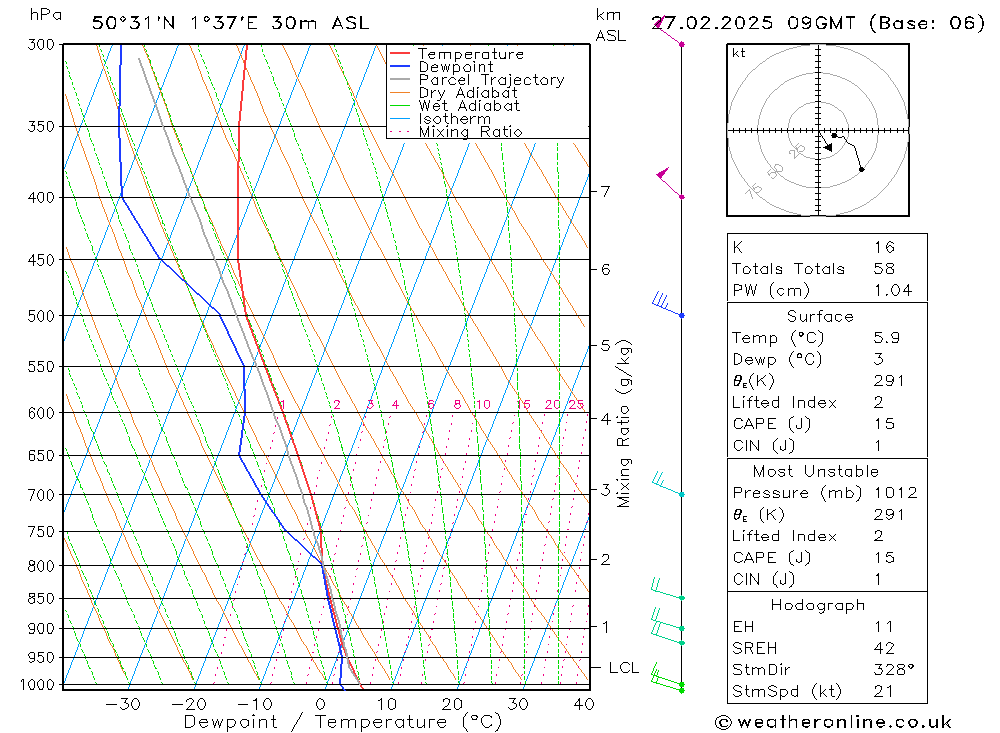This screenshot has width=1000, height=733.
Task: Click the pink mixing ratio label 10
Action: tap(483, 404)
